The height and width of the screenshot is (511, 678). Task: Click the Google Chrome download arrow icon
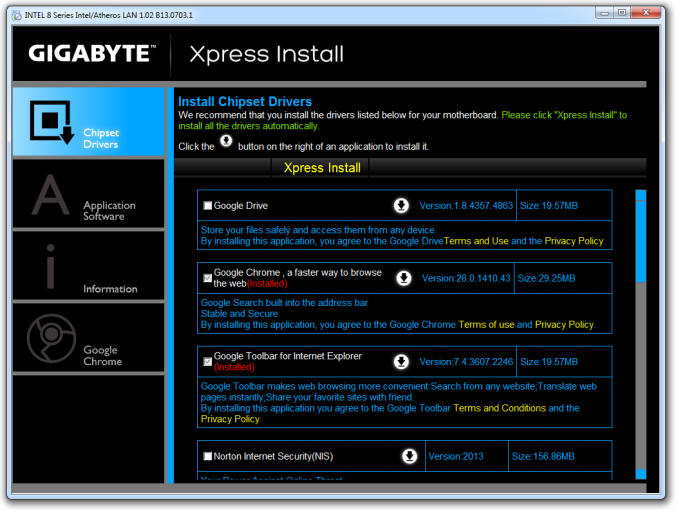(404, 278)
